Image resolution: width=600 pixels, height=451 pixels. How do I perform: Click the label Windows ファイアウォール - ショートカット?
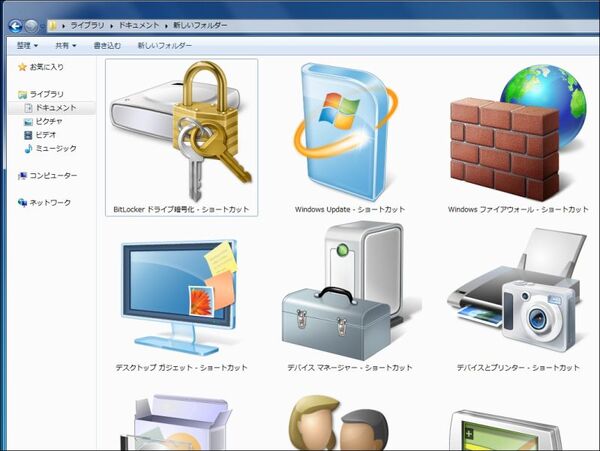[518, 209]
